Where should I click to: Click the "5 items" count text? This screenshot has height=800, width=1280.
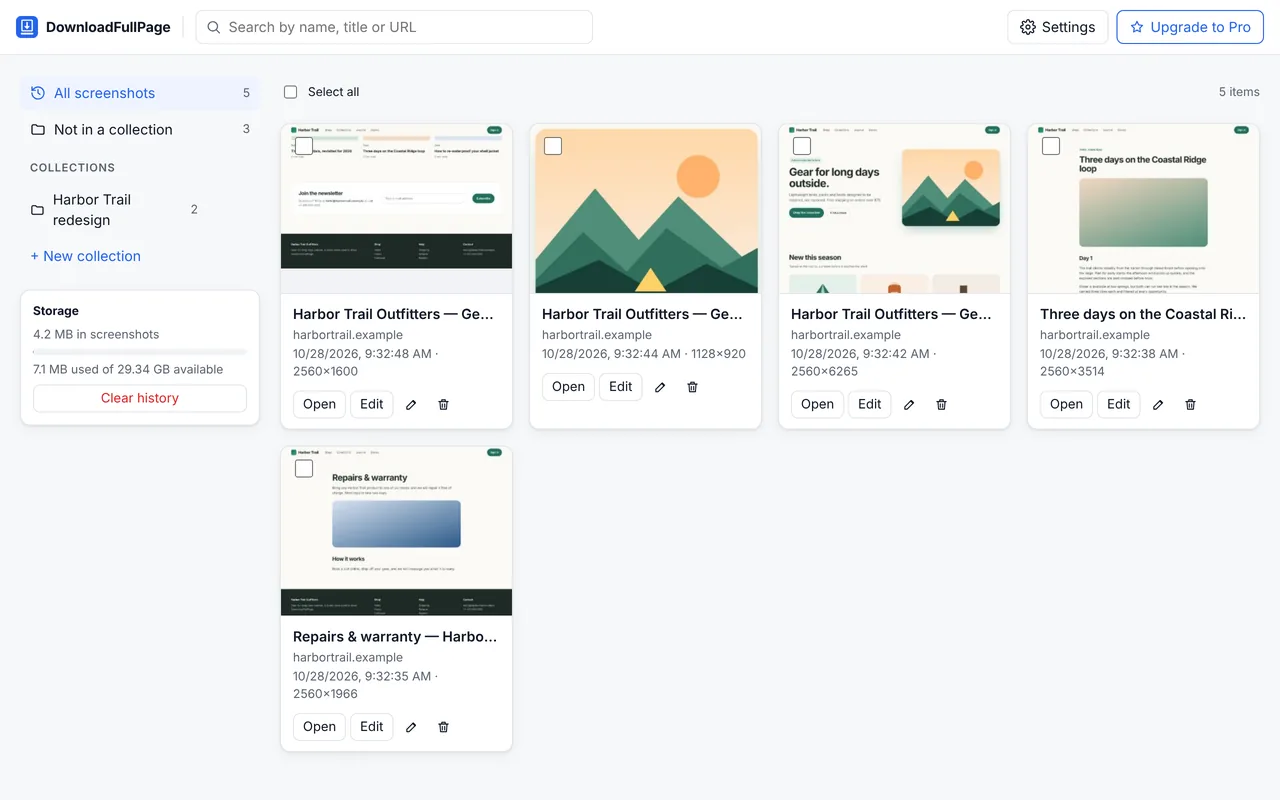pos(1239,92)
